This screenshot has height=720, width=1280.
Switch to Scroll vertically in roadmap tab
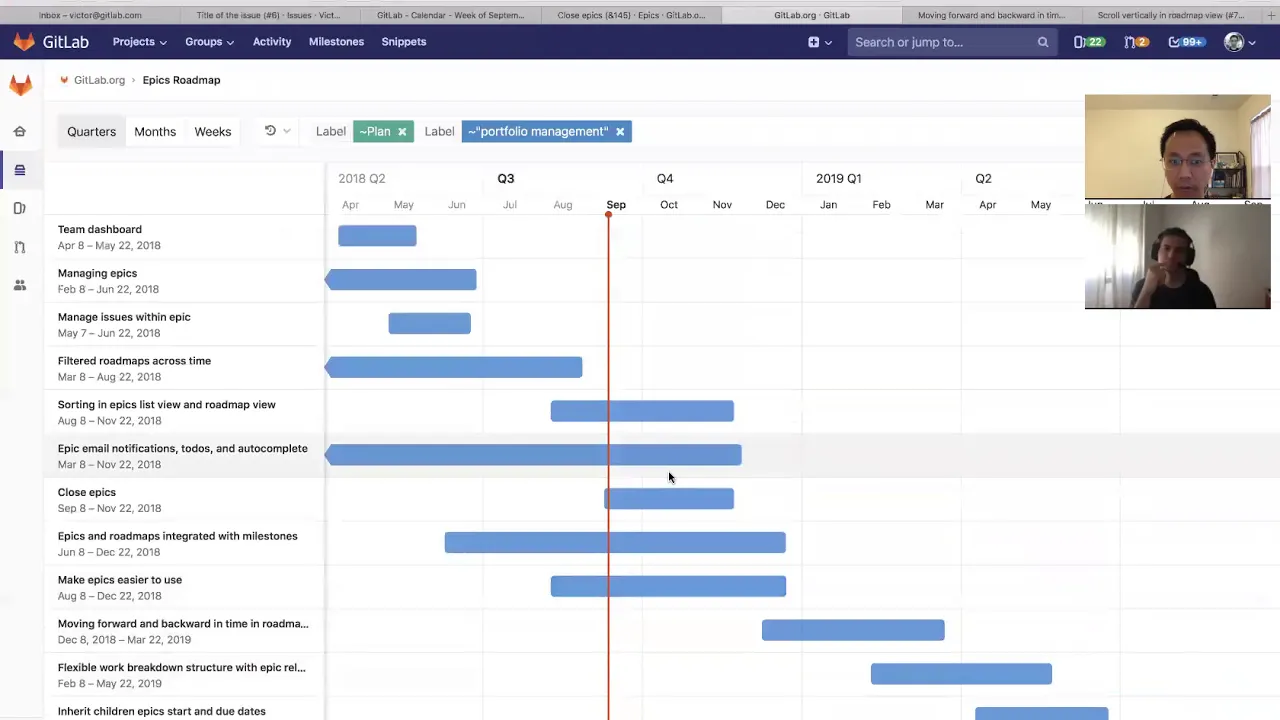coord(1170,15)
